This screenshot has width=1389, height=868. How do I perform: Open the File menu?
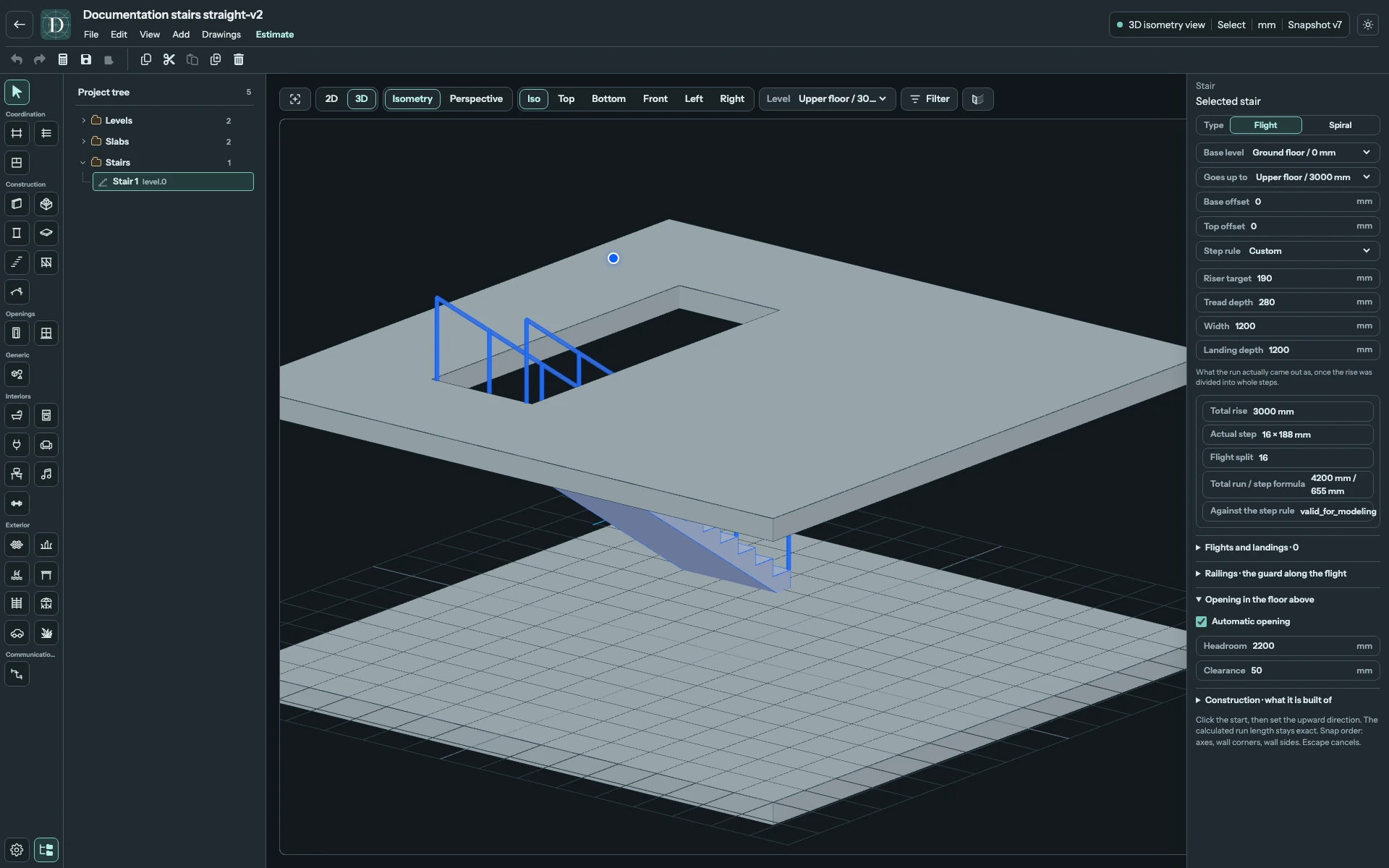(x=91, y=35)
